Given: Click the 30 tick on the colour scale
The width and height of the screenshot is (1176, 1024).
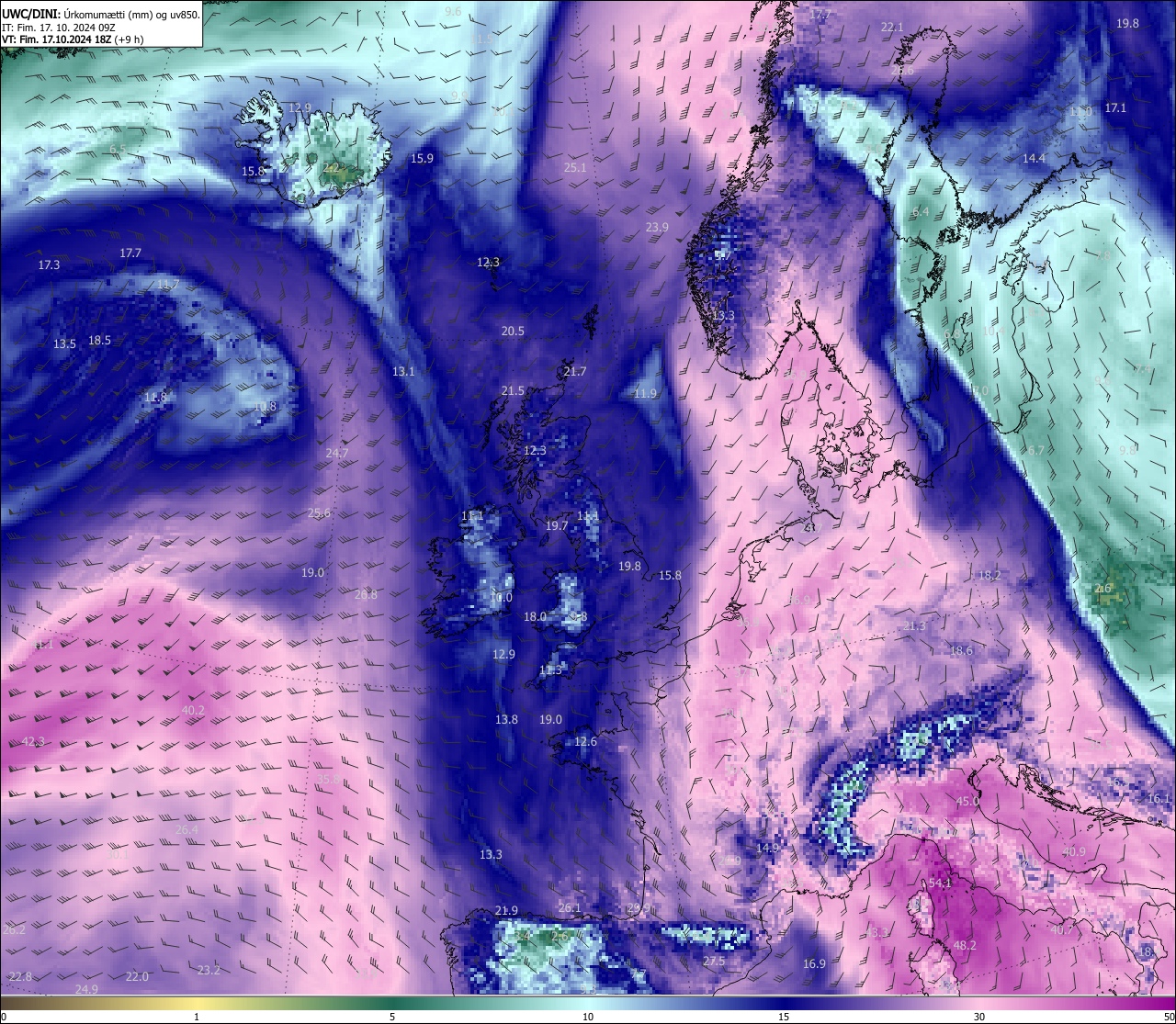Looking at the screenshot, I should coord(979,1017).
